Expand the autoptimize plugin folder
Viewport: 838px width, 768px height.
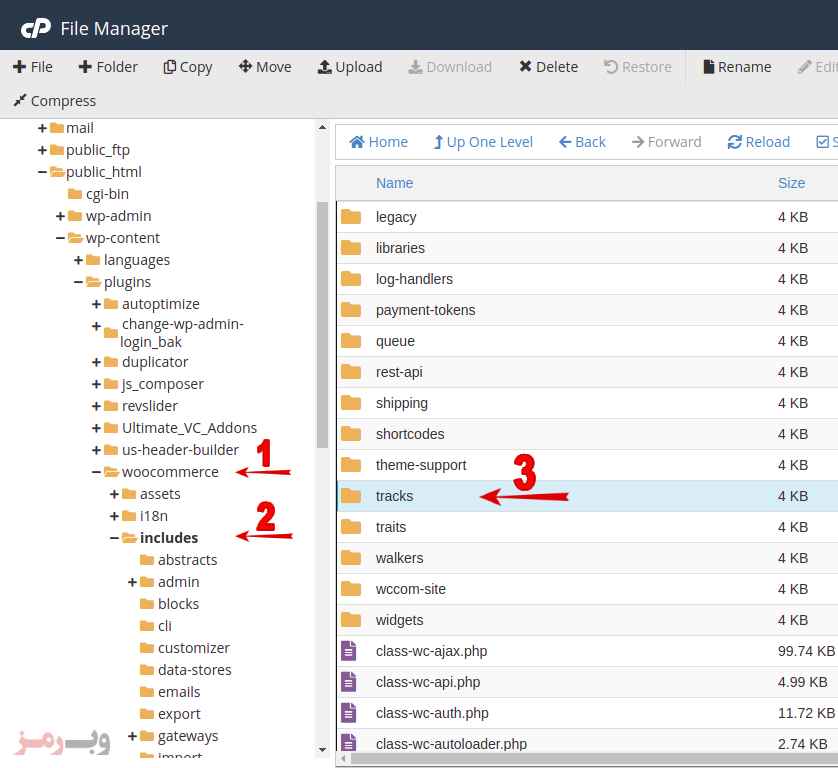96,304
